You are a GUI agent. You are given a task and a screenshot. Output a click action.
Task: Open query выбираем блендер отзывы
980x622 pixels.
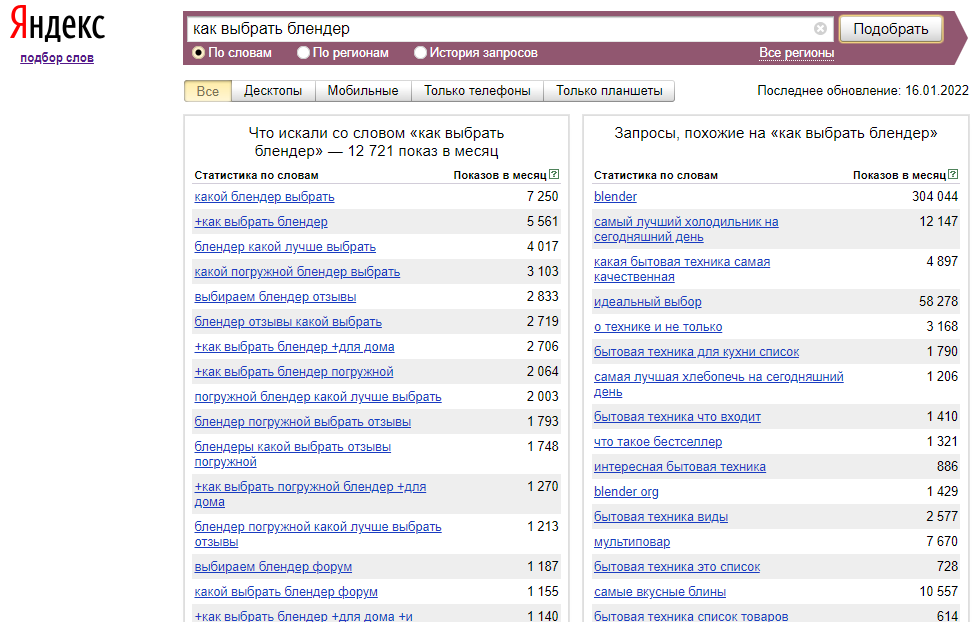pos(275,297)
